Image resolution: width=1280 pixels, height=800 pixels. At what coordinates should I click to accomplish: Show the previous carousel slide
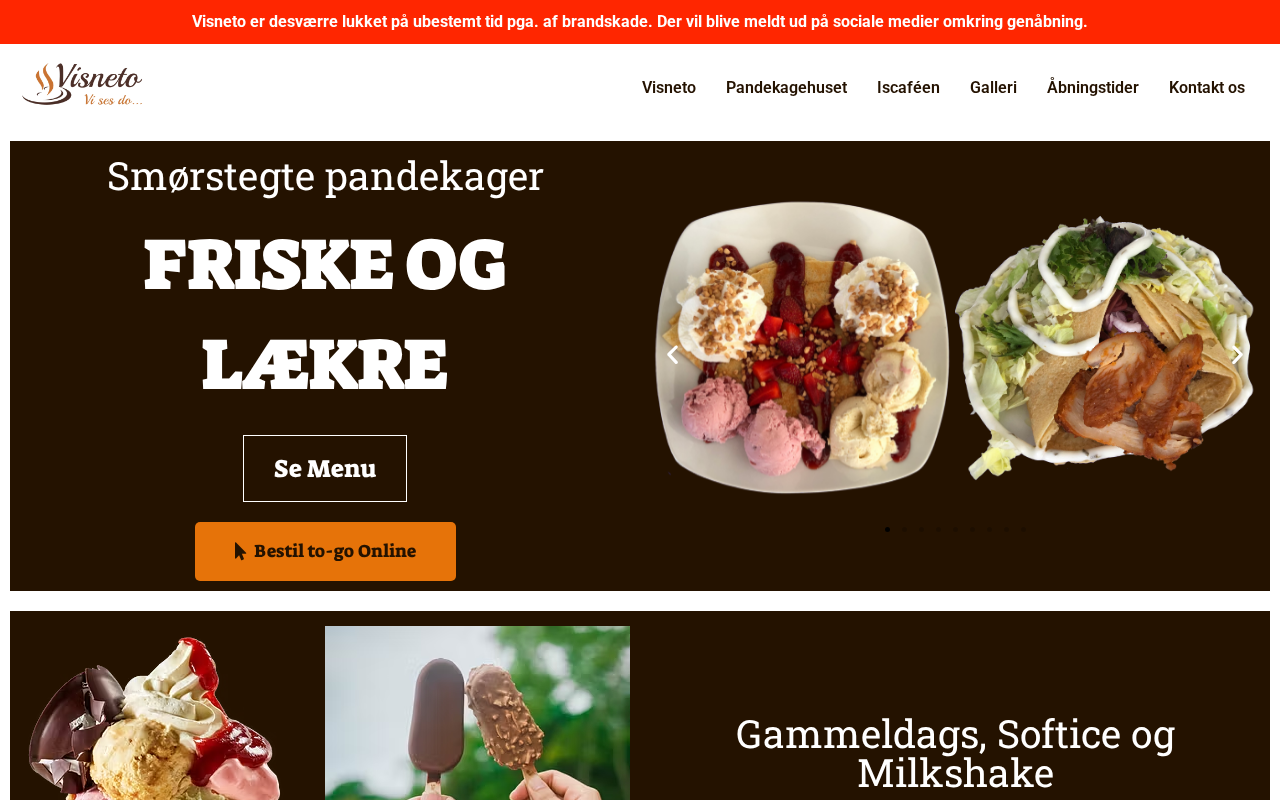point(673,354)
